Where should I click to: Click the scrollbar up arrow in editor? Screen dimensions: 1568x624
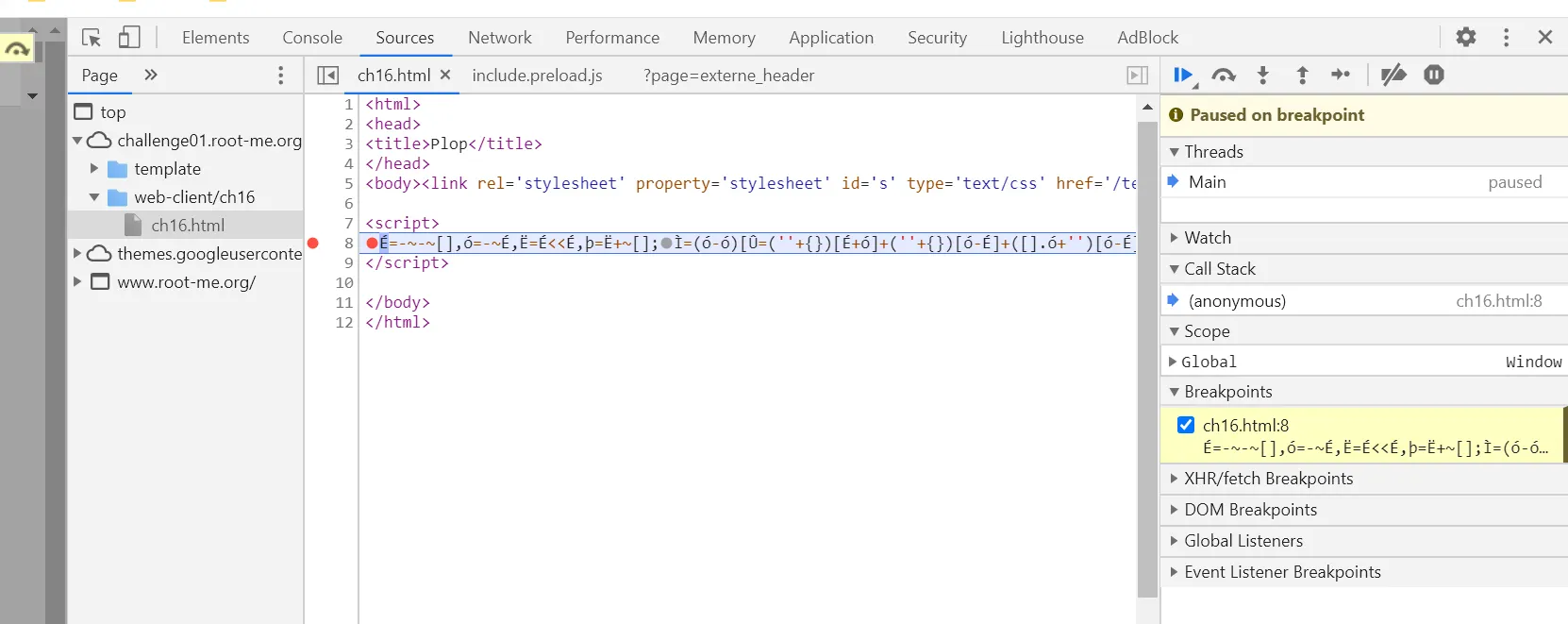[x=1147, y=107]
